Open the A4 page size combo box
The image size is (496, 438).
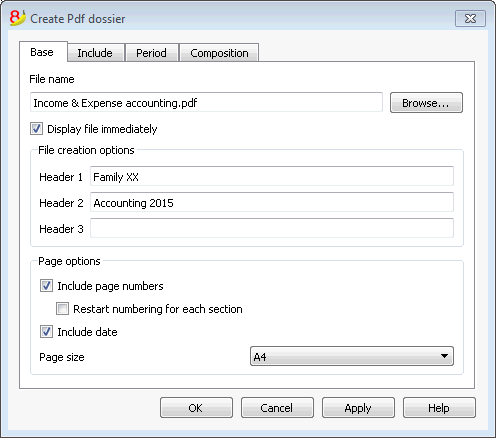[x=352, y=356]
